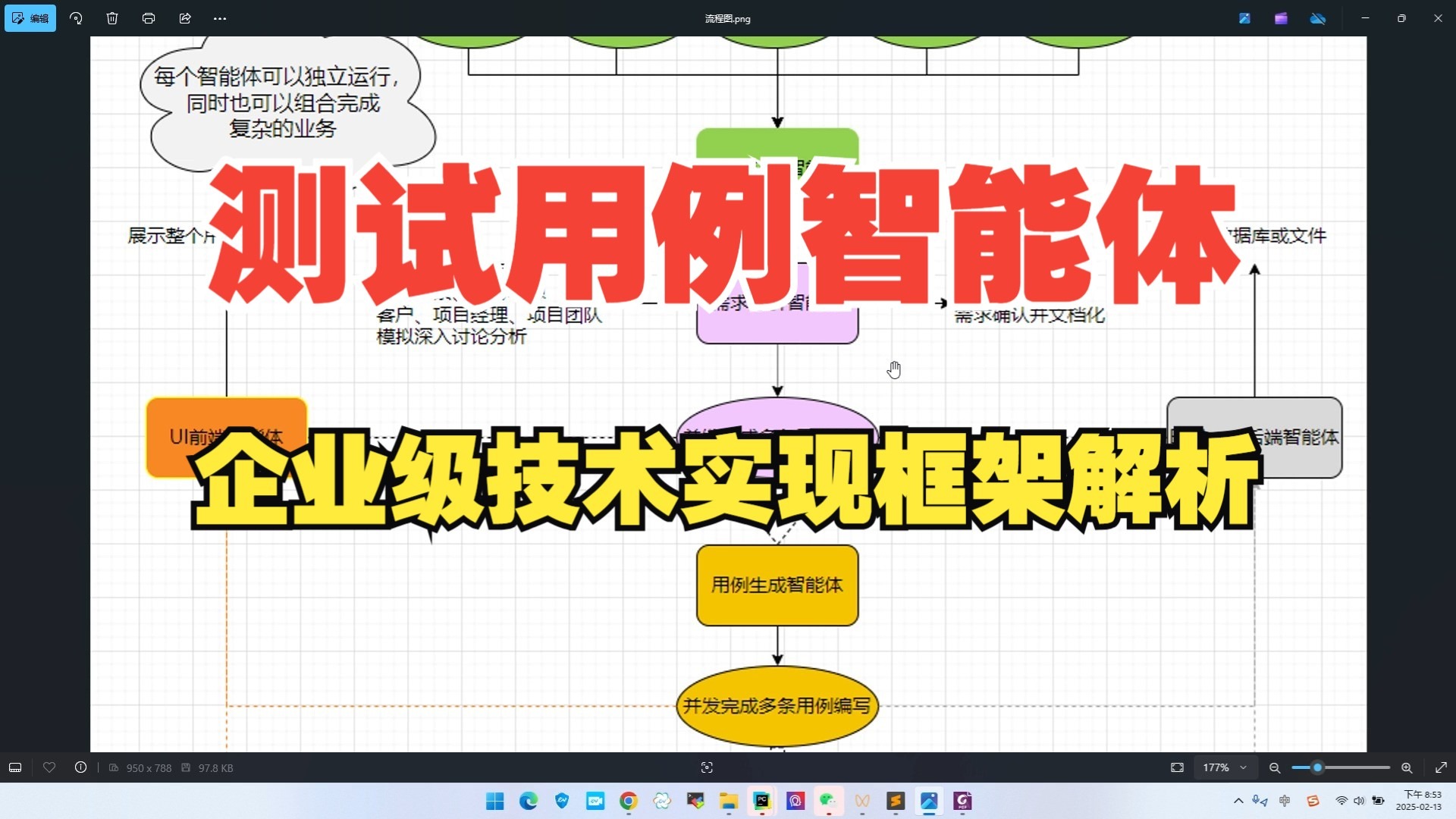Rotate the image 流程图.png
The image size is (1456, 819).
76,18
